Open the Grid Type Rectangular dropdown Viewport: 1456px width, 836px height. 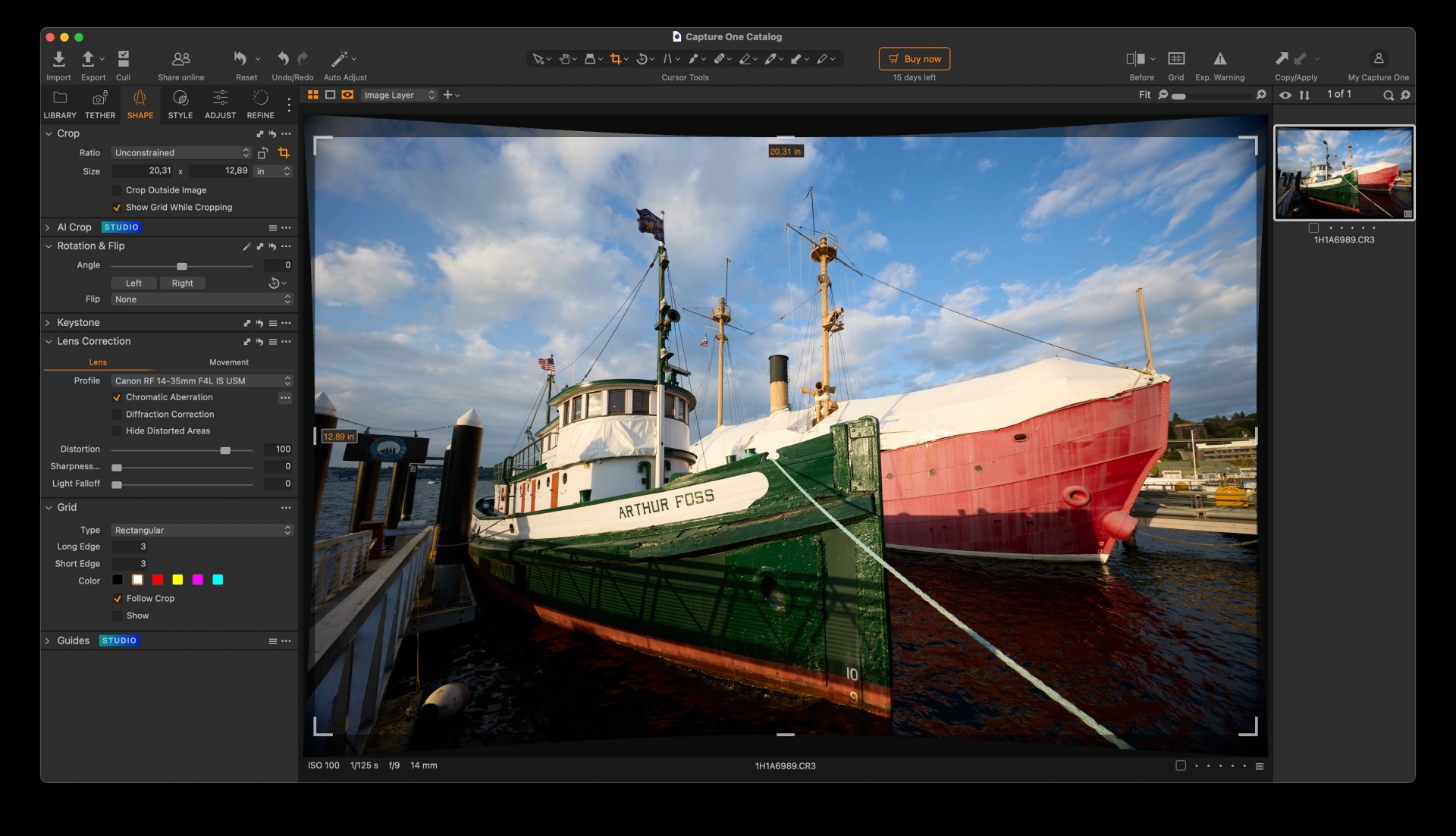tap(202, 531)
